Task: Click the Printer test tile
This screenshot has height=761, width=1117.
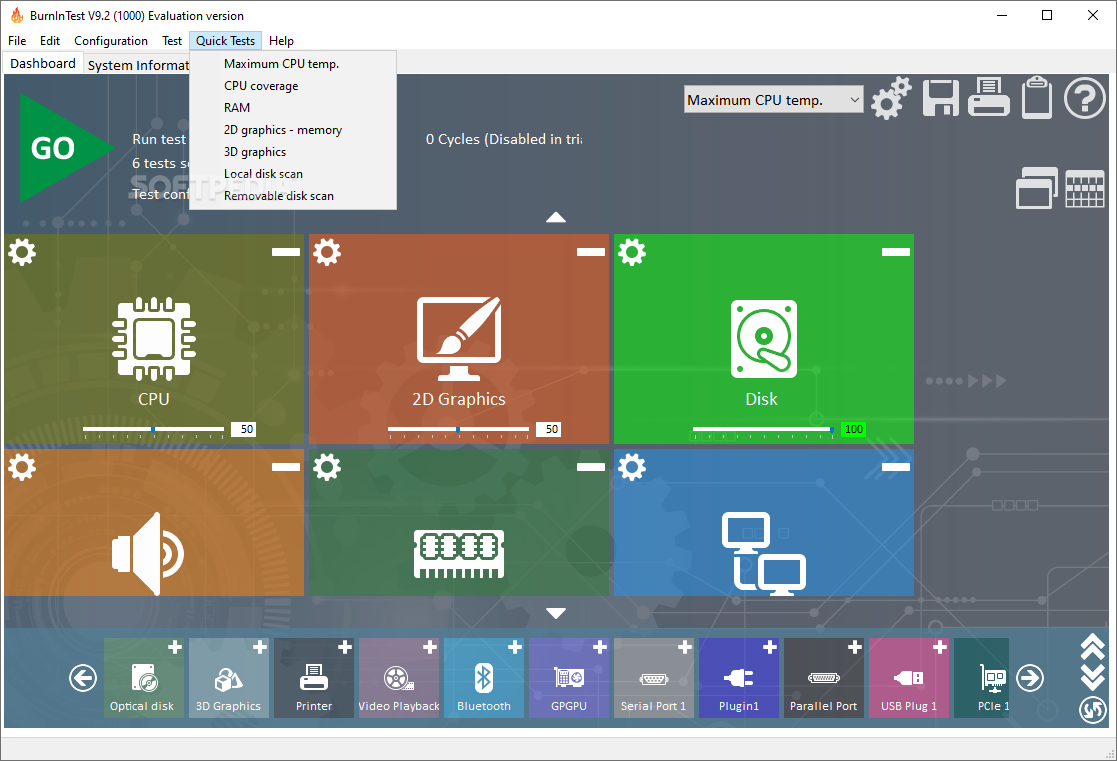Action: click(313, 678)
